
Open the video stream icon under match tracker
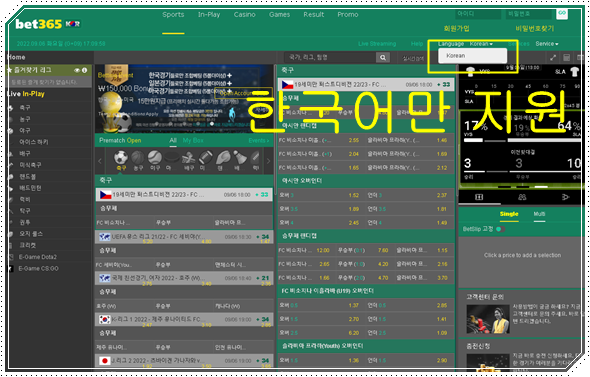pyautogui.click(x=565, y=197)
